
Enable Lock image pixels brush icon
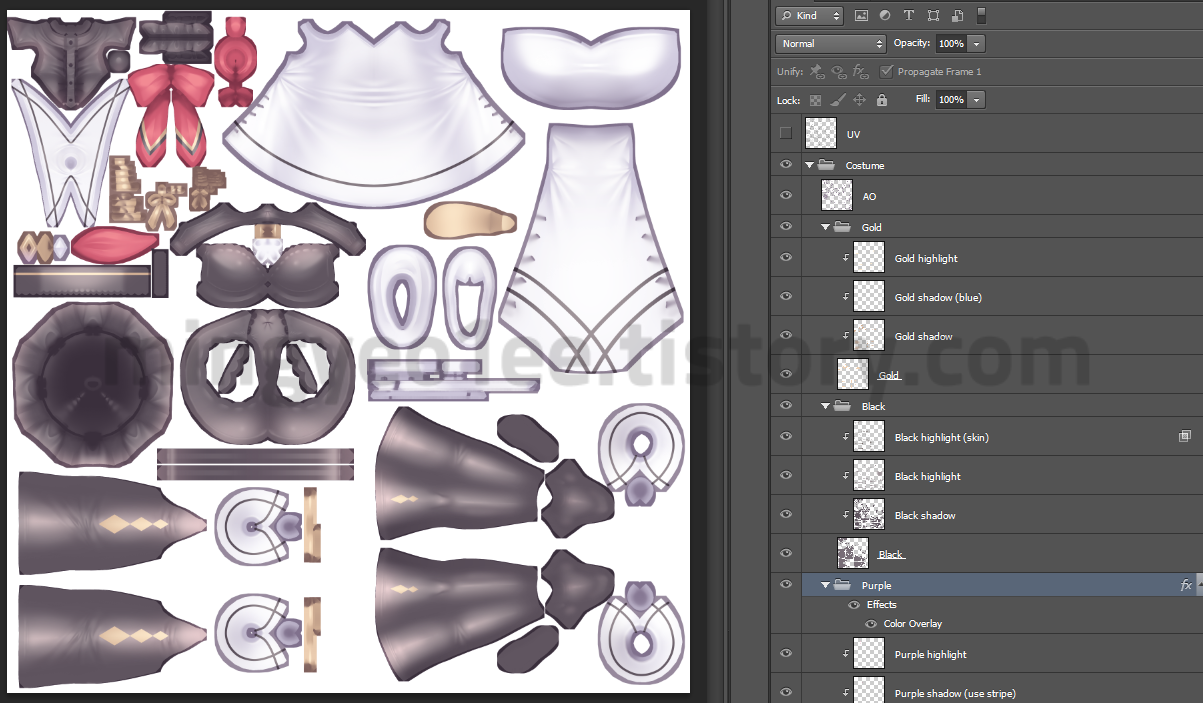[838, 100]
